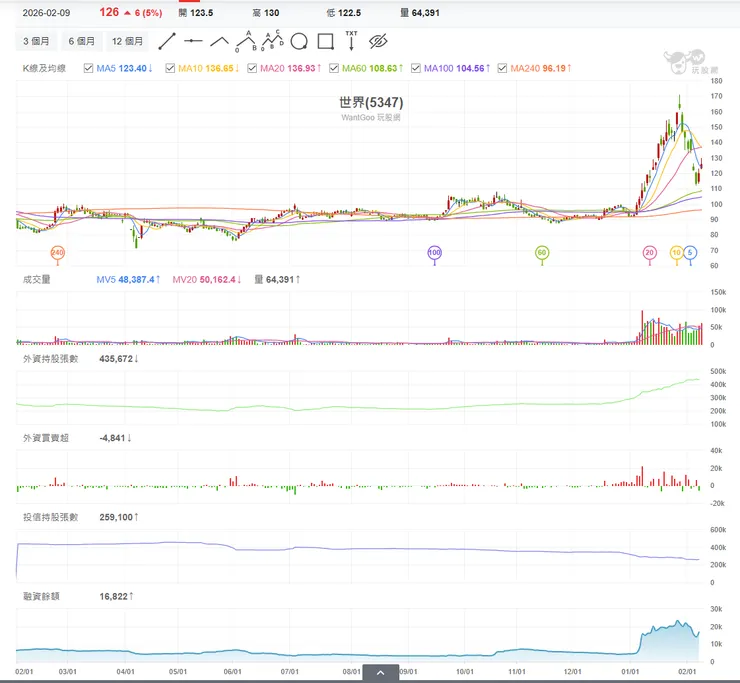Select the horizontal line drawing tool
740x683 pixels.
(x=193, y=42)
